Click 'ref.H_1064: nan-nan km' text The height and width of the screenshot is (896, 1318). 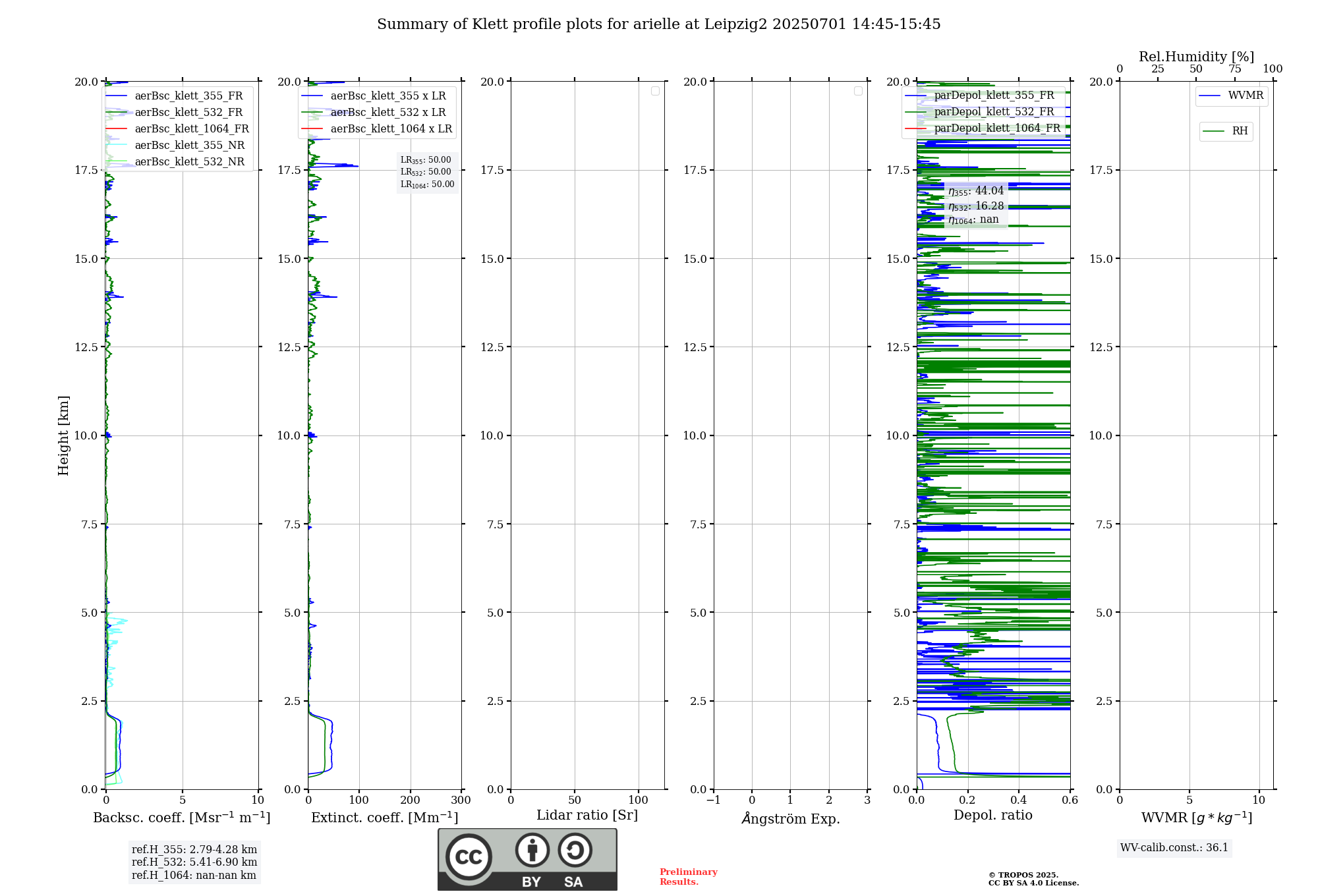[194, 875]
